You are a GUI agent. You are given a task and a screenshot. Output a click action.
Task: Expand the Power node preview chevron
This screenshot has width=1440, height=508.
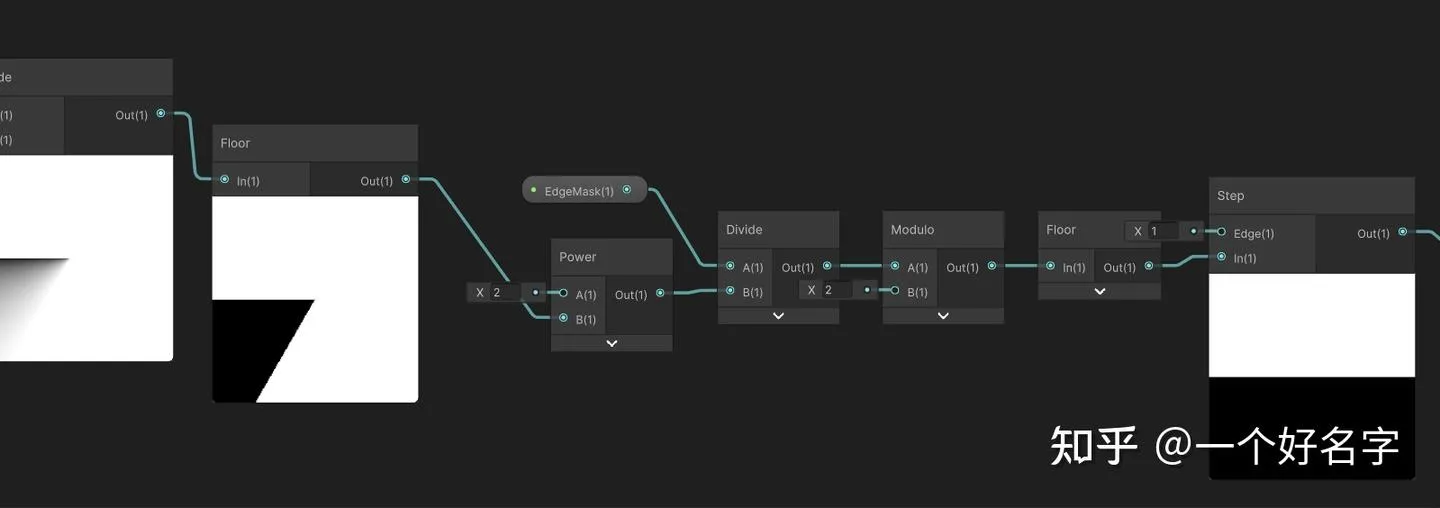pos(612,343)
